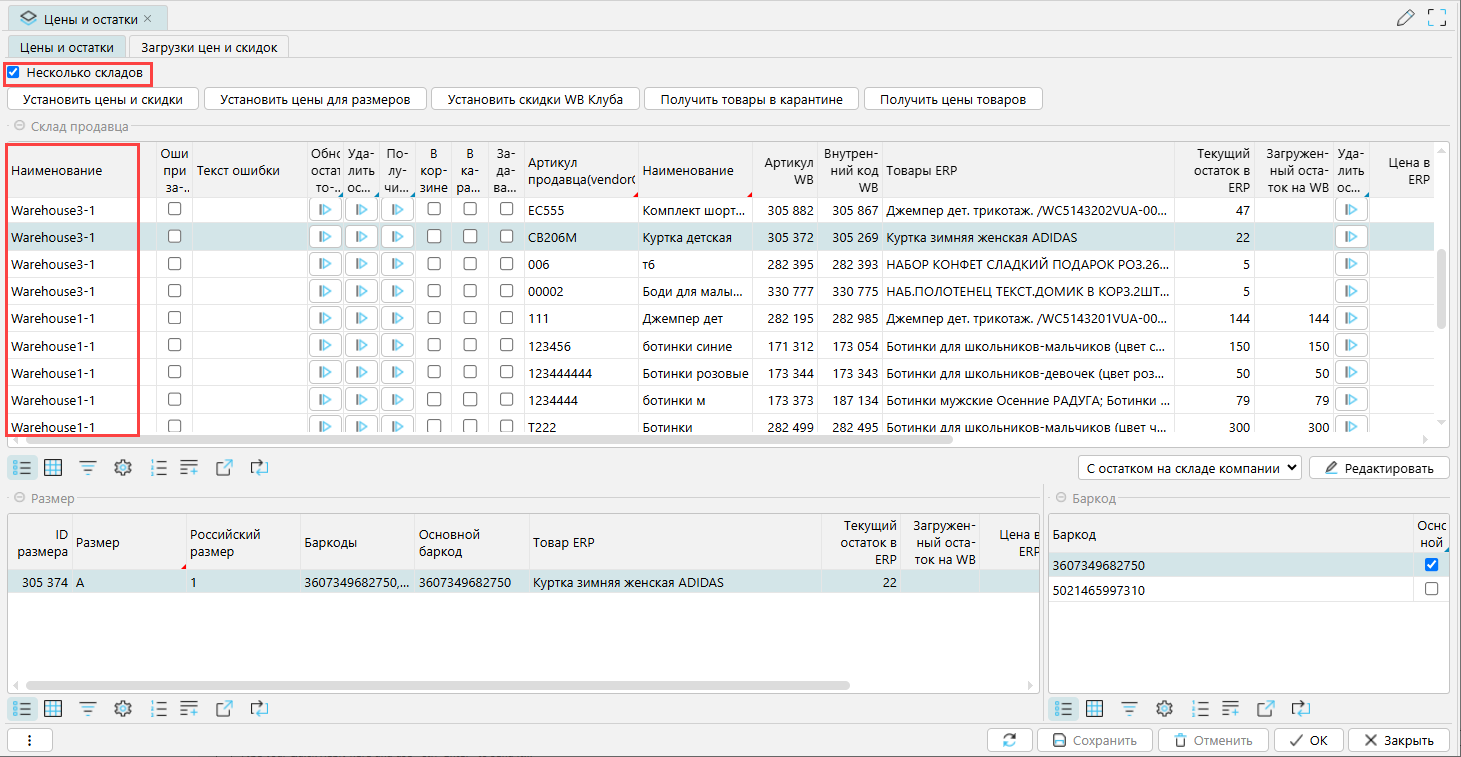Click the add-rows icon in the Баркод toolbar
This screenshot has height=757, width=1461.
1230,708
